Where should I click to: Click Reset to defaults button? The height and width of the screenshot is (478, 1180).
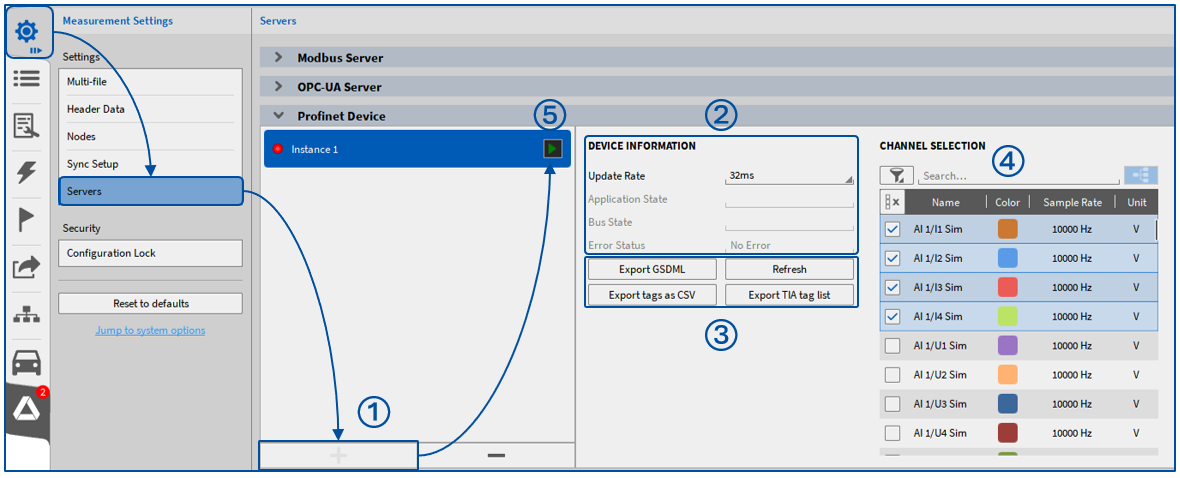coord(151,303)
